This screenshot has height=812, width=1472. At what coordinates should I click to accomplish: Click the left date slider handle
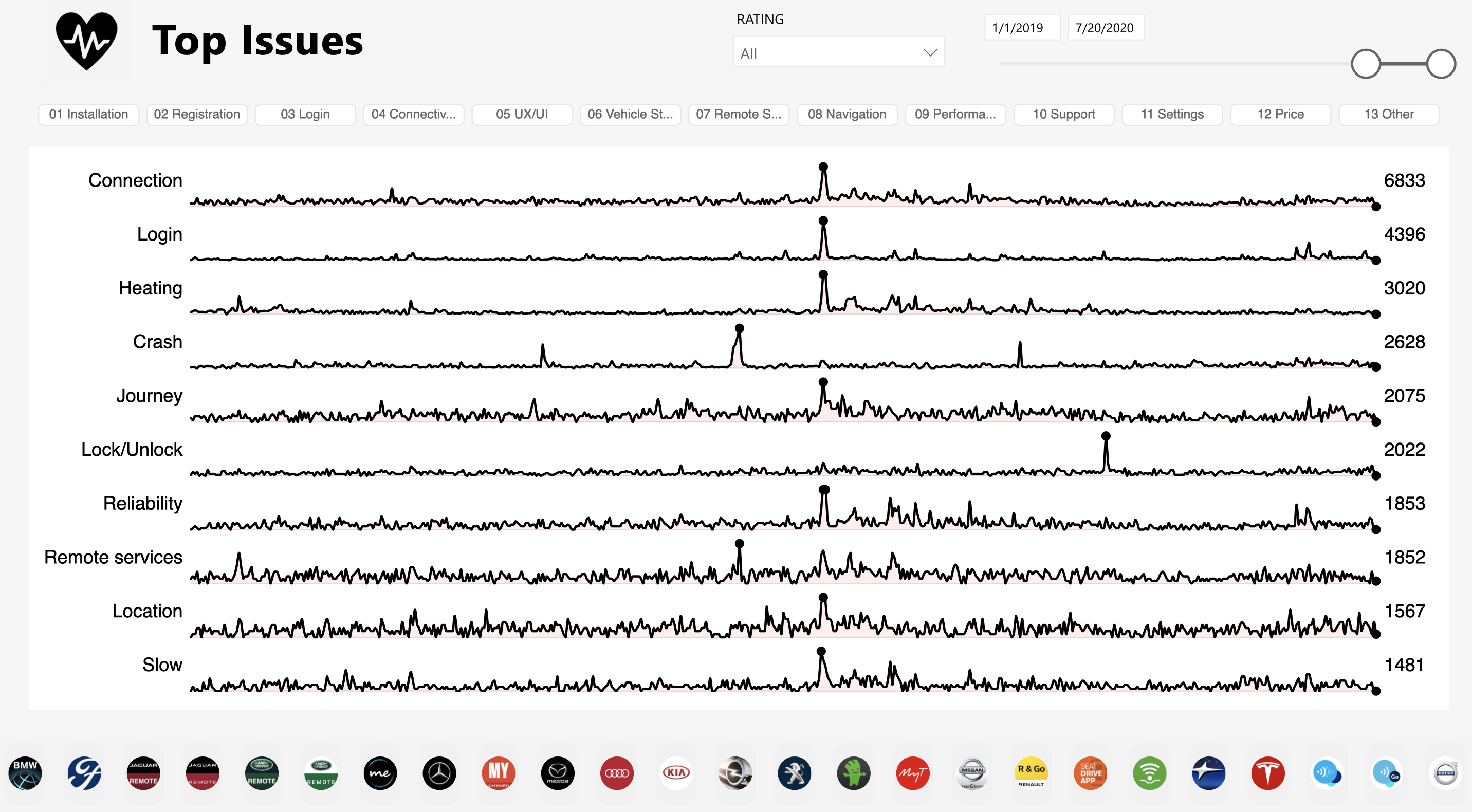[x=1366, y=63]
